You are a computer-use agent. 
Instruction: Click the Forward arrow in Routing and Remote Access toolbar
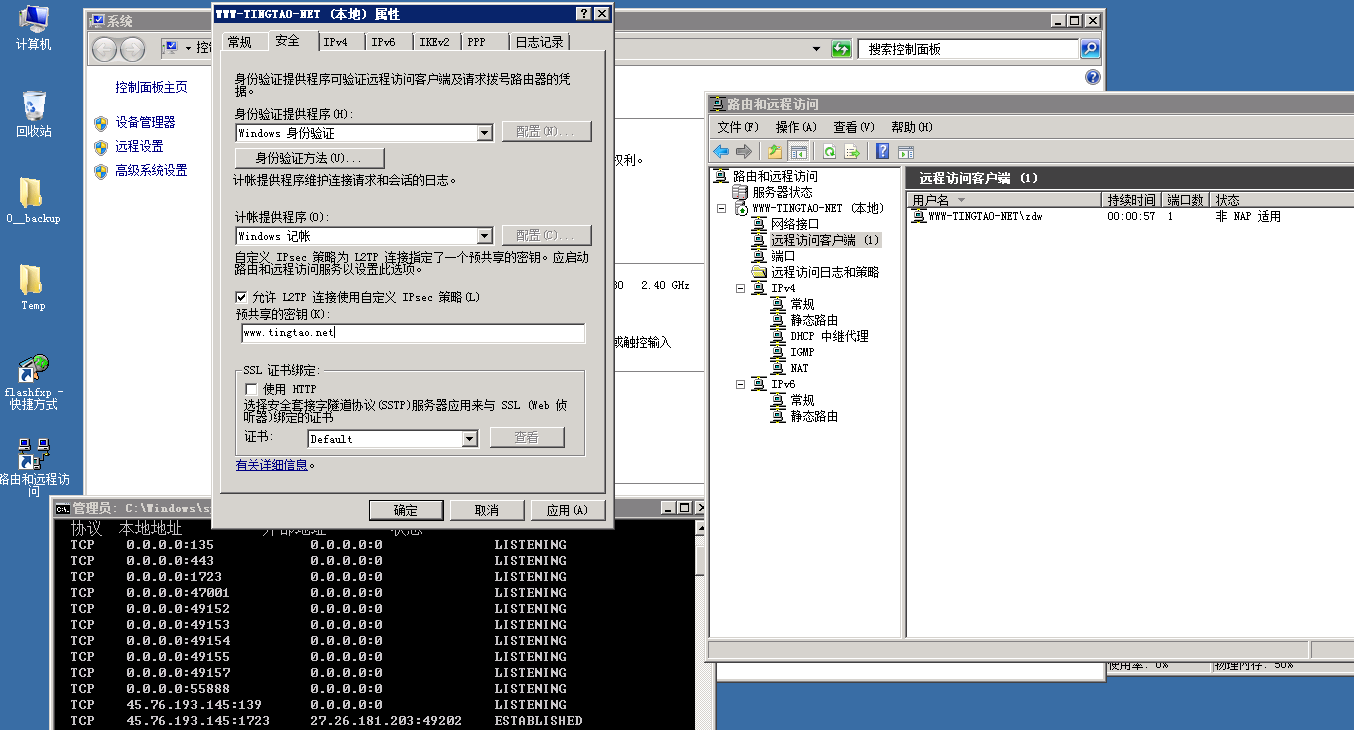point(743,151)
